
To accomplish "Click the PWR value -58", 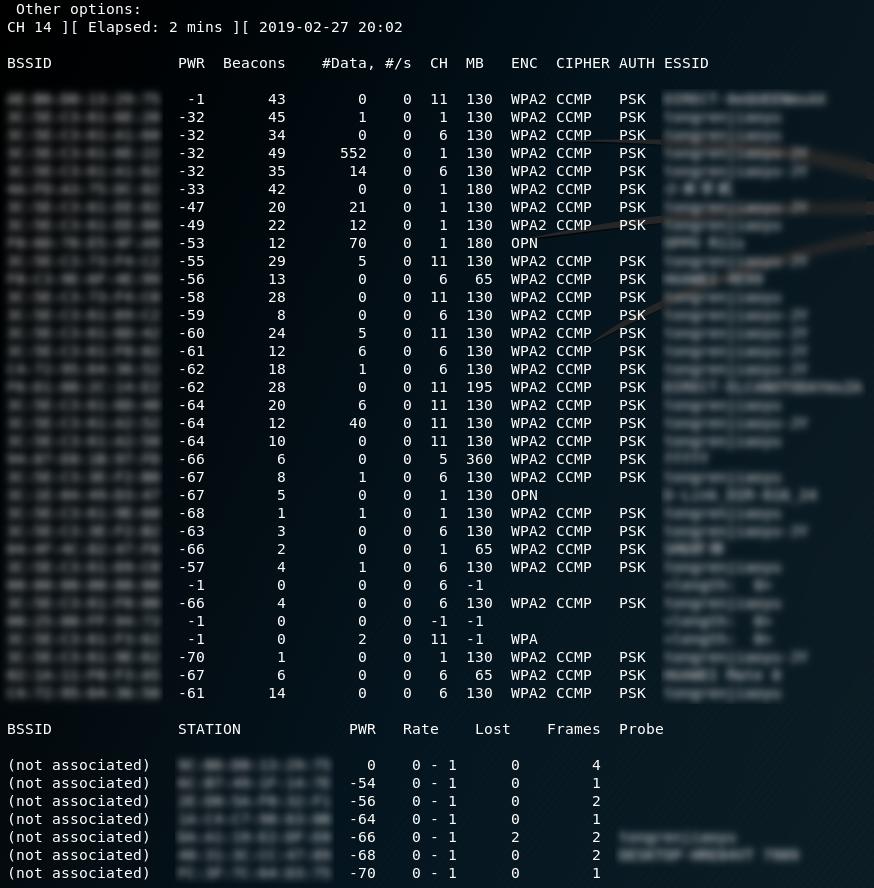I will (x=191, y=298).
